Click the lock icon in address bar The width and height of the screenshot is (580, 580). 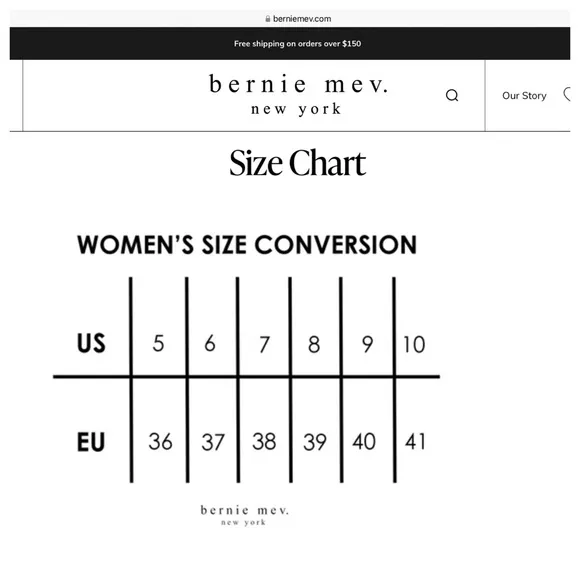click(268, 19)
